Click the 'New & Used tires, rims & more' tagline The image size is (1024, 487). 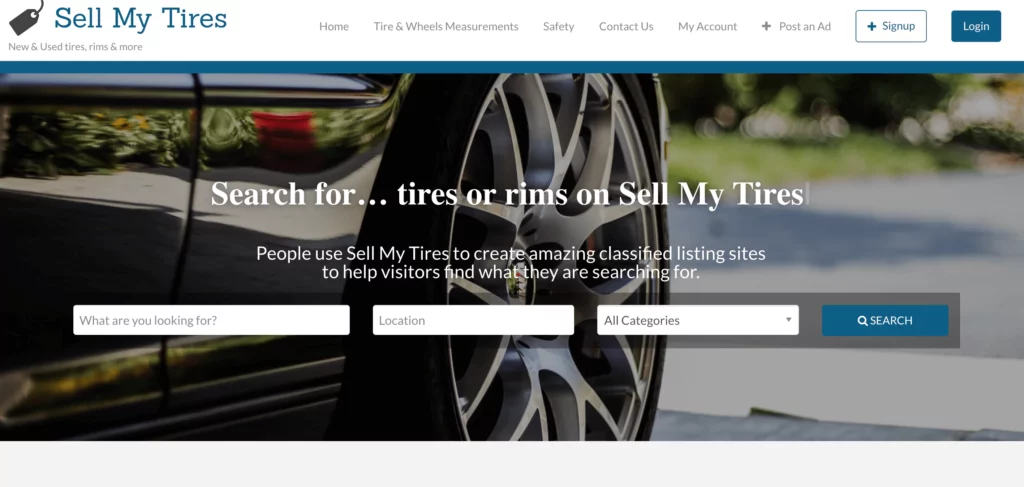(x=75, y=47)
